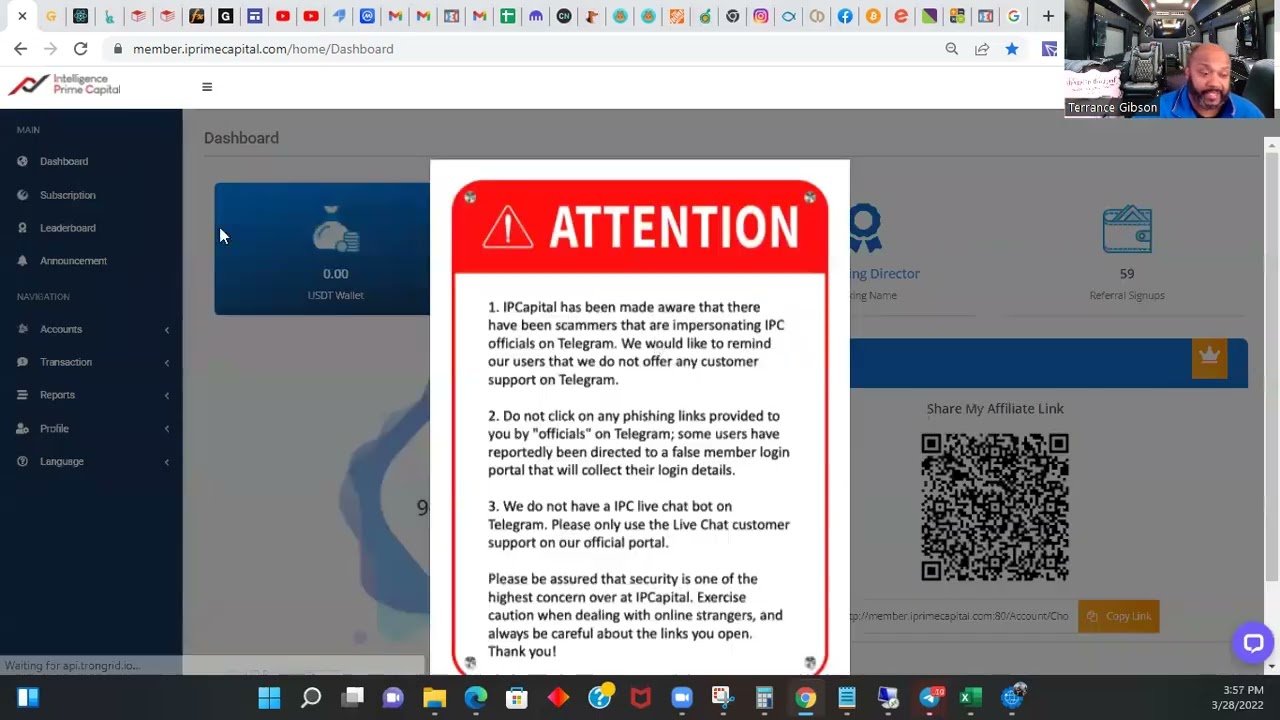The height and width of the screenshot is (720, 1280).
Task: Open Windows taskbar search
Action: coord(311,698)
